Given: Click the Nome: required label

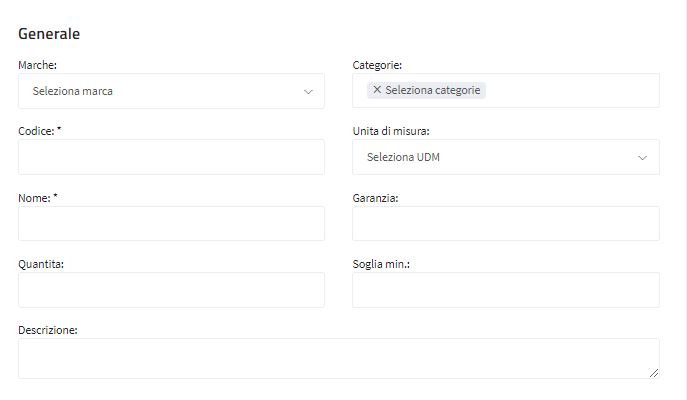Looking at the screenshot, I should click(38, 198).
